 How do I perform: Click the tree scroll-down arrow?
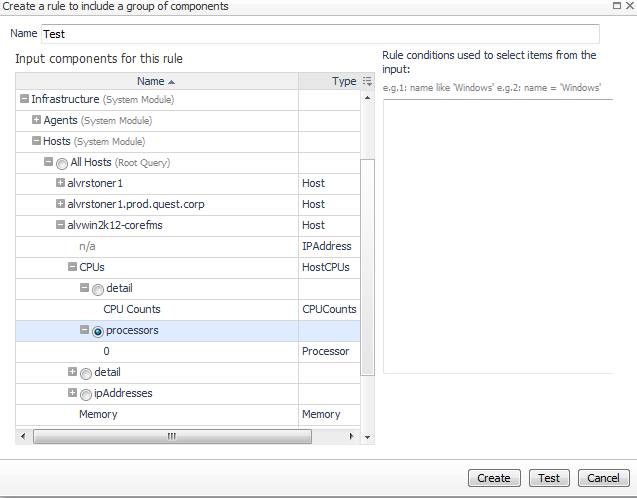[367, 437]
